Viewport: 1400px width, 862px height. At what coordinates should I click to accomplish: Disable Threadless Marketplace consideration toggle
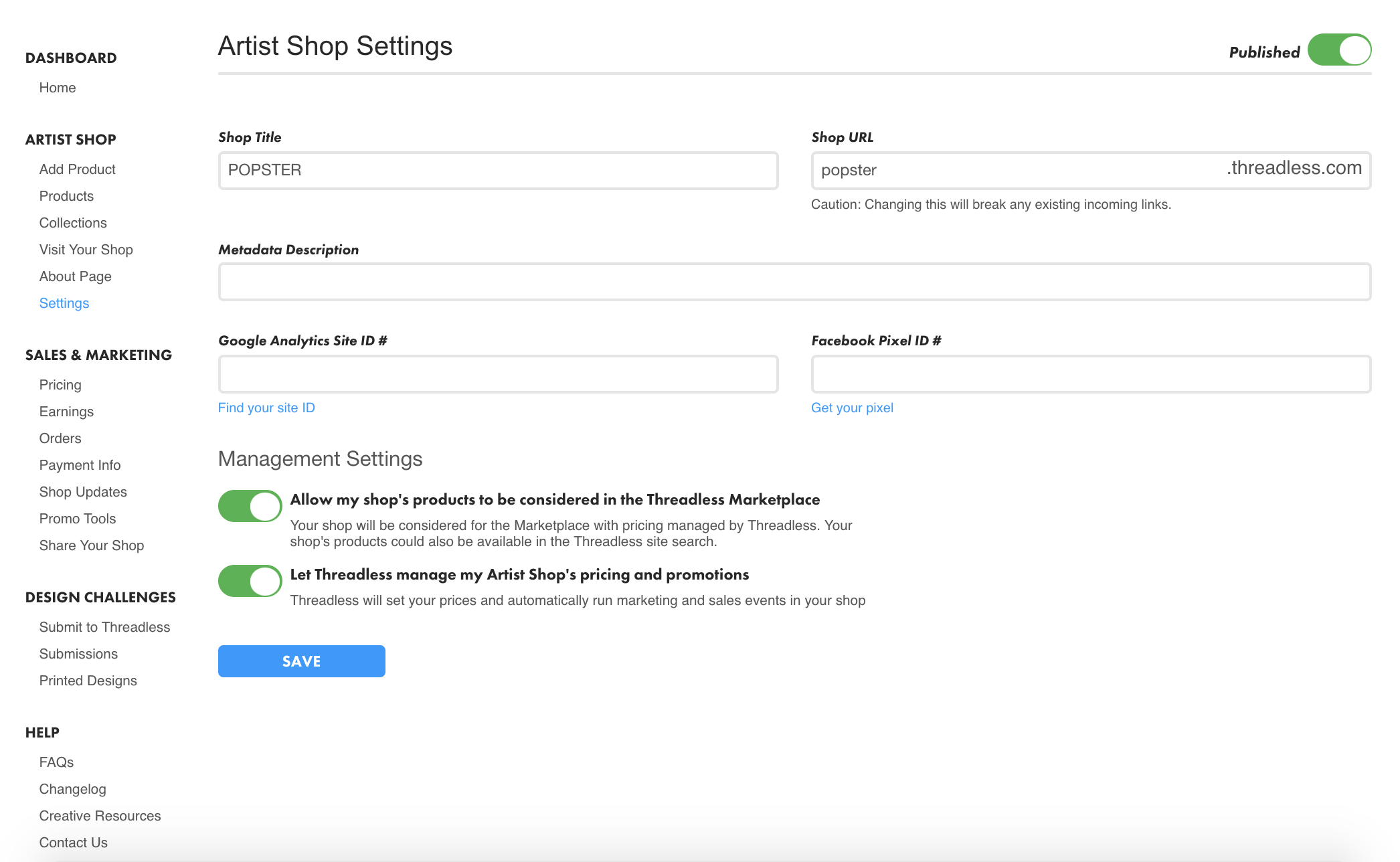tap(250, 506)
